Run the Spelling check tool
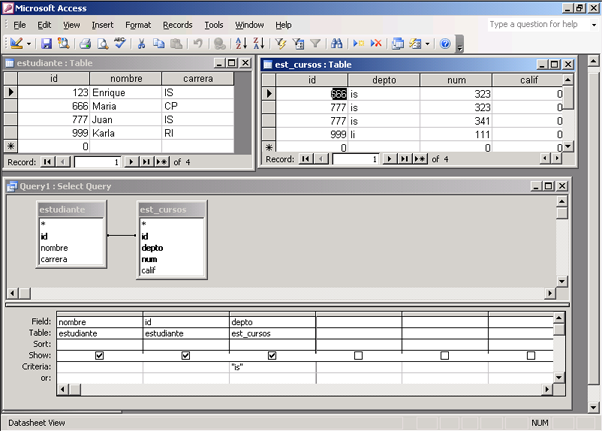This screenshot has height=431, width=602. coord(120,44)
